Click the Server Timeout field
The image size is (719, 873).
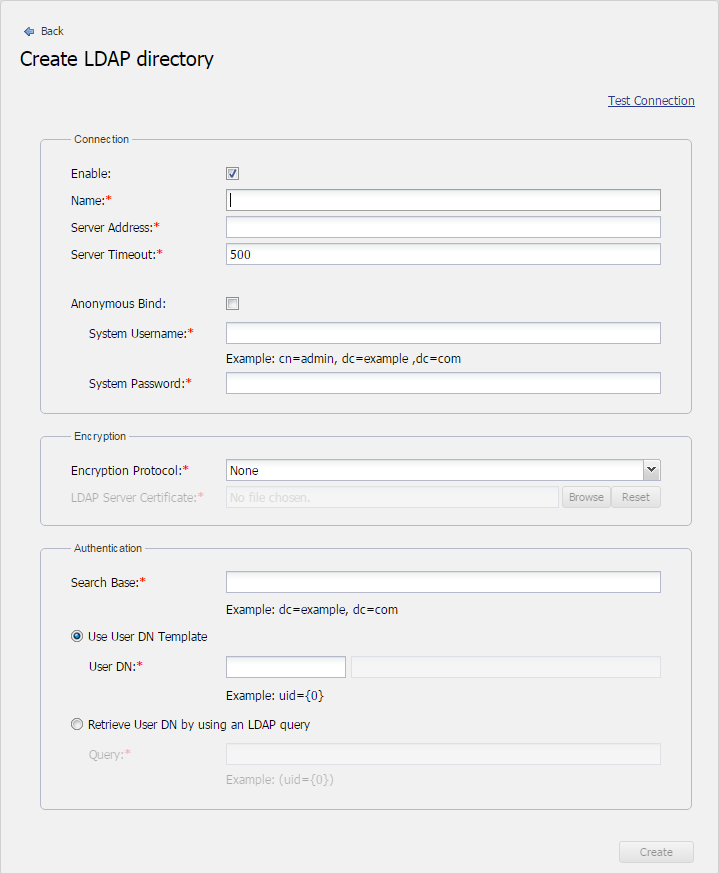click(443, 254)
